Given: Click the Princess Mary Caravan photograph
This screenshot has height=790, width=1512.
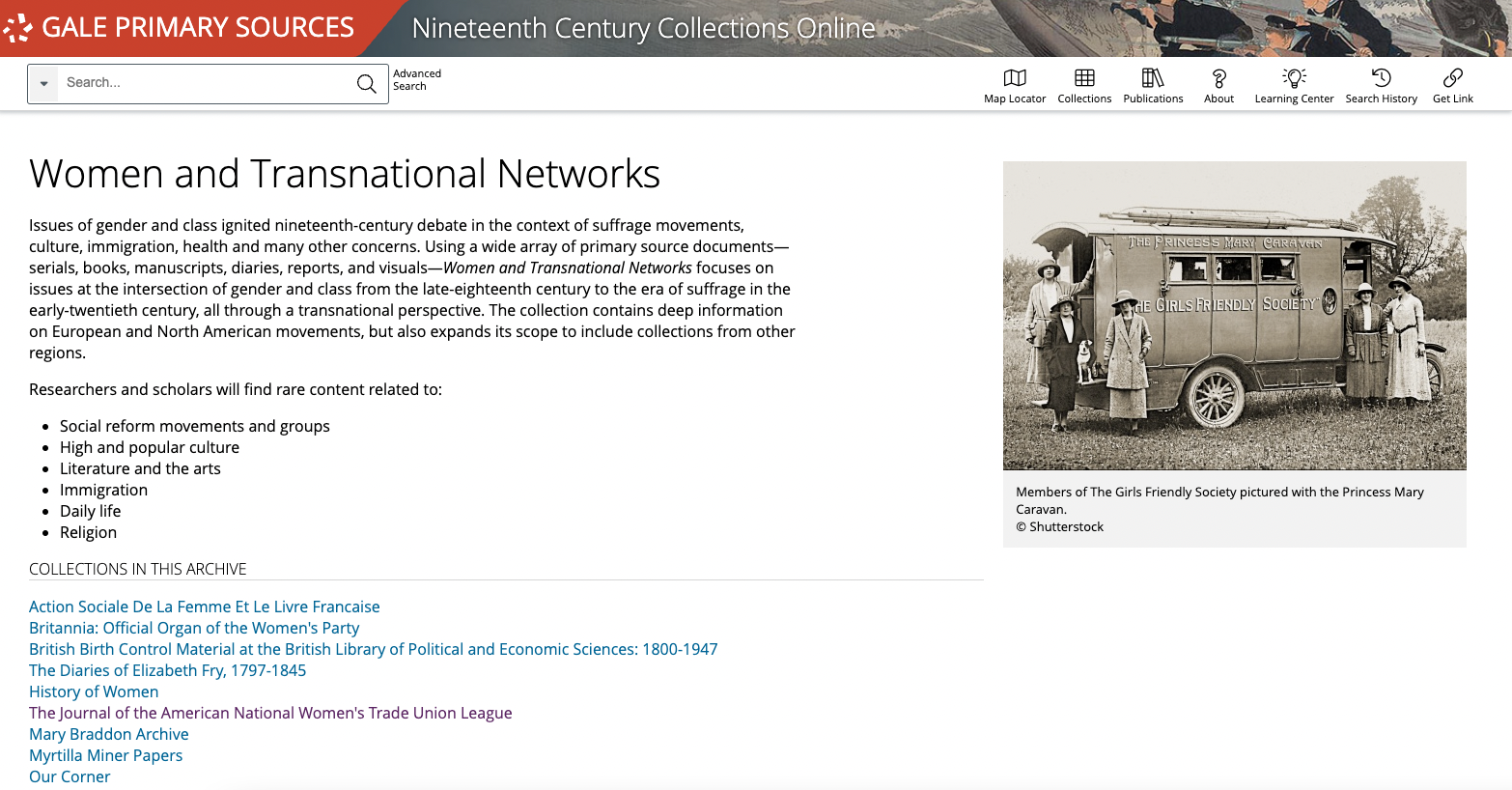Looking at the screenshot, I should click(1234, 316).
